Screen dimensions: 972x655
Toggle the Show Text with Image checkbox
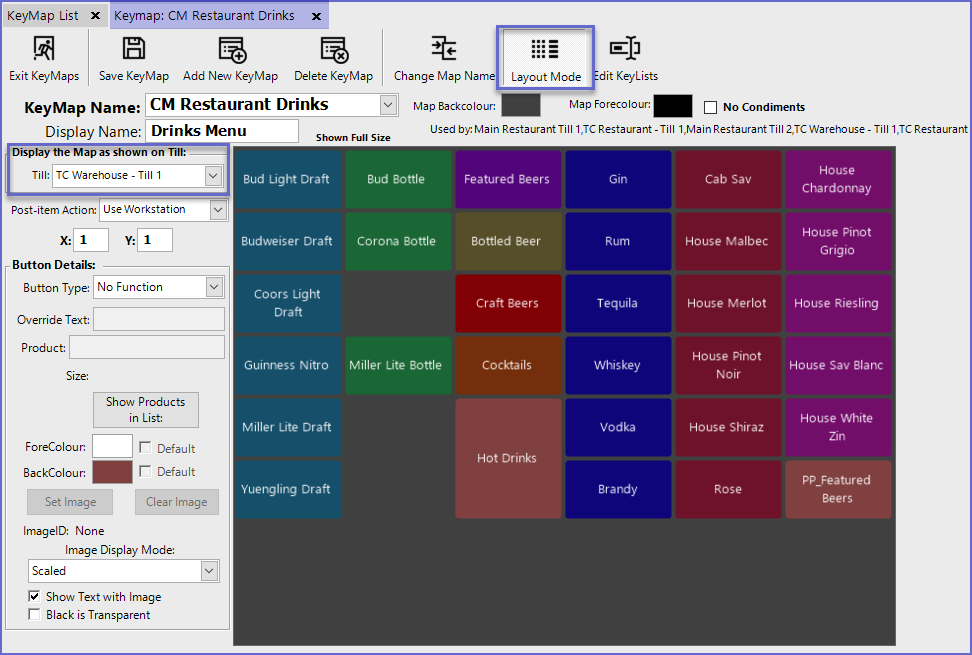click(35, 597)
